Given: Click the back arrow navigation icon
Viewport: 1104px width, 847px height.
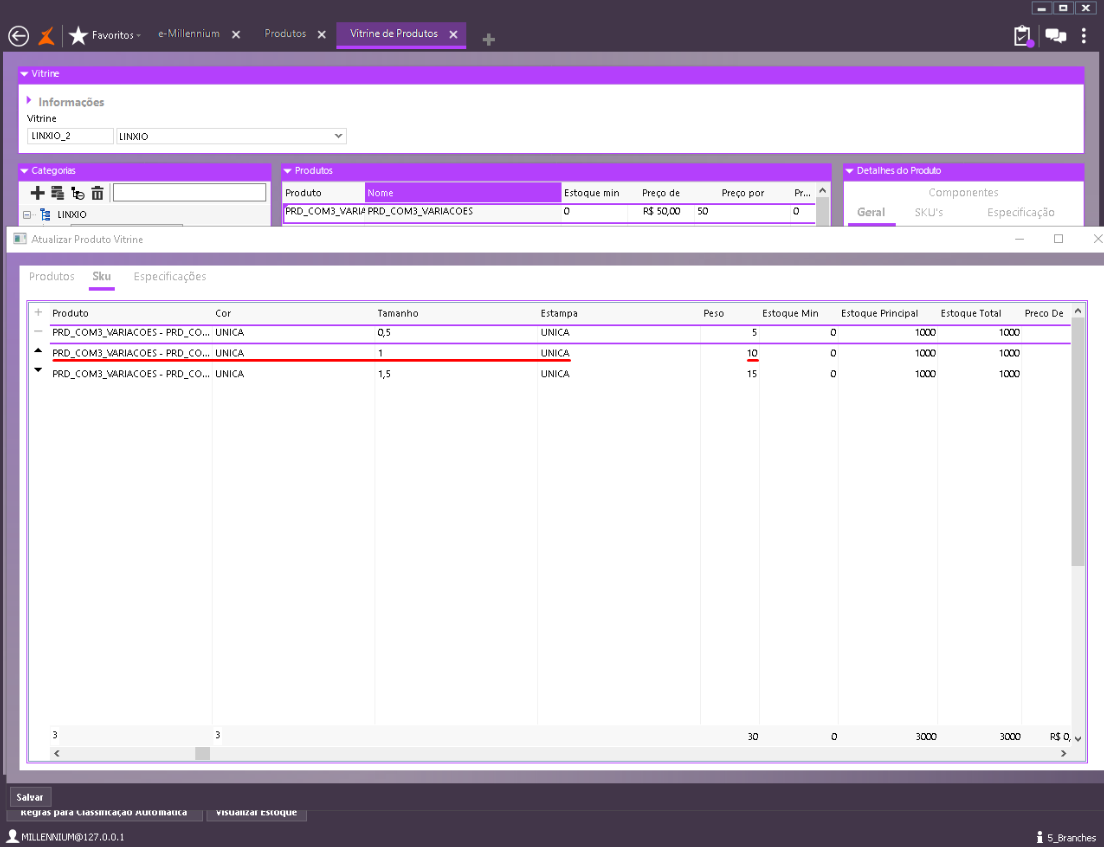Looking at the screenshot, I should point(18,36).
